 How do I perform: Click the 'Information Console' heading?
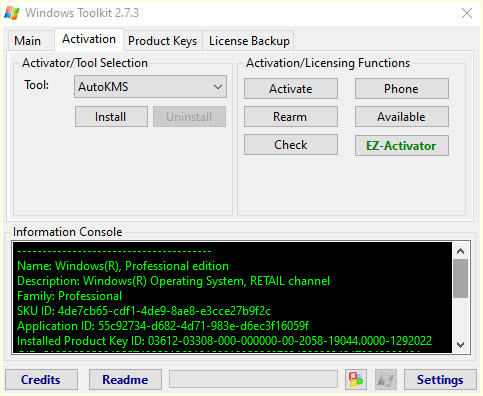pos(68,232)
